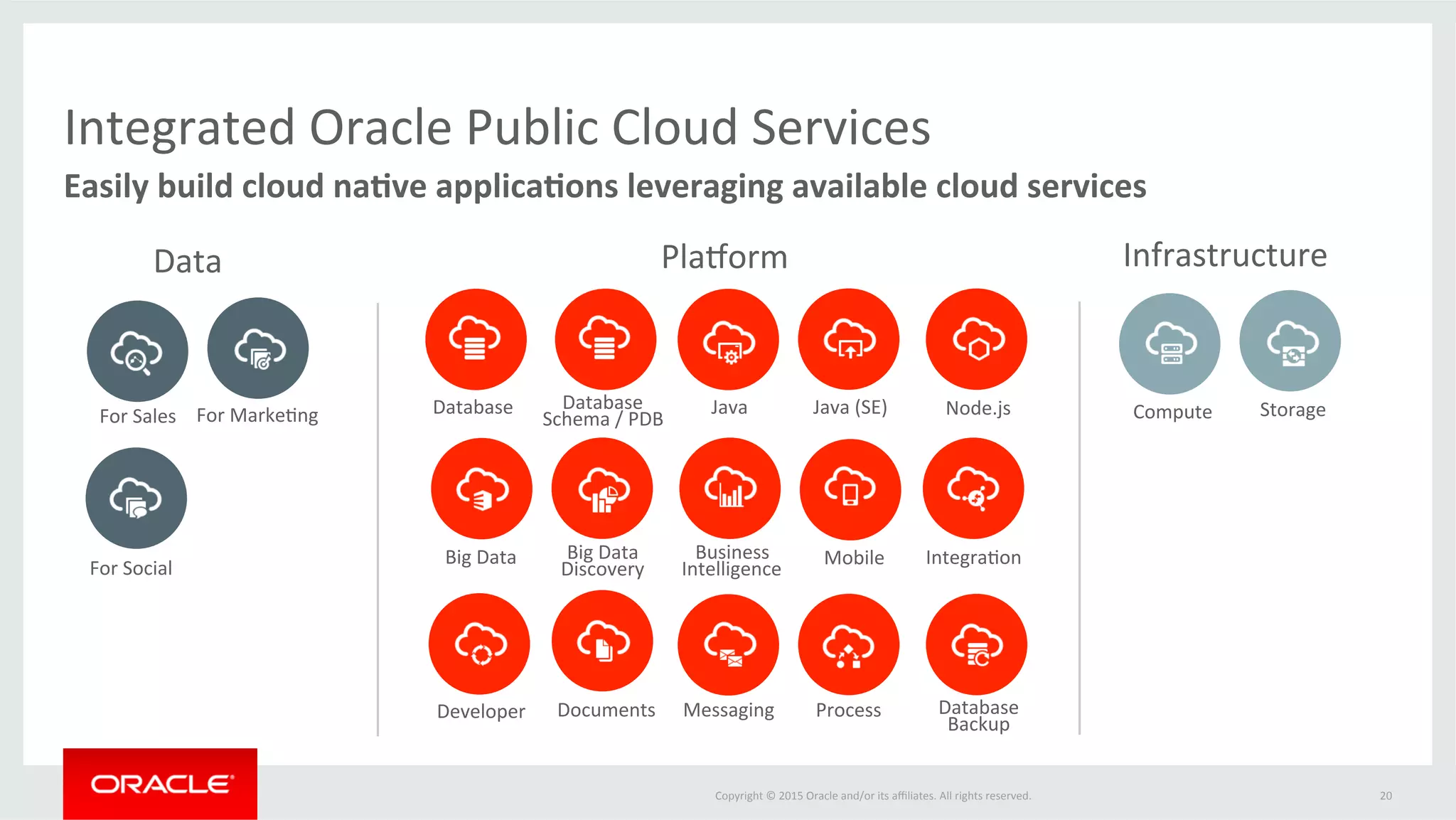
Task: Click the Oracle logo
Action: point(160,784)
